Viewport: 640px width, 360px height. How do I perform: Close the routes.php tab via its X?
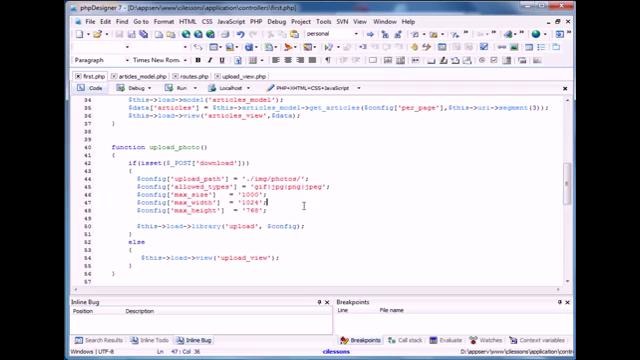pos(175,76)
